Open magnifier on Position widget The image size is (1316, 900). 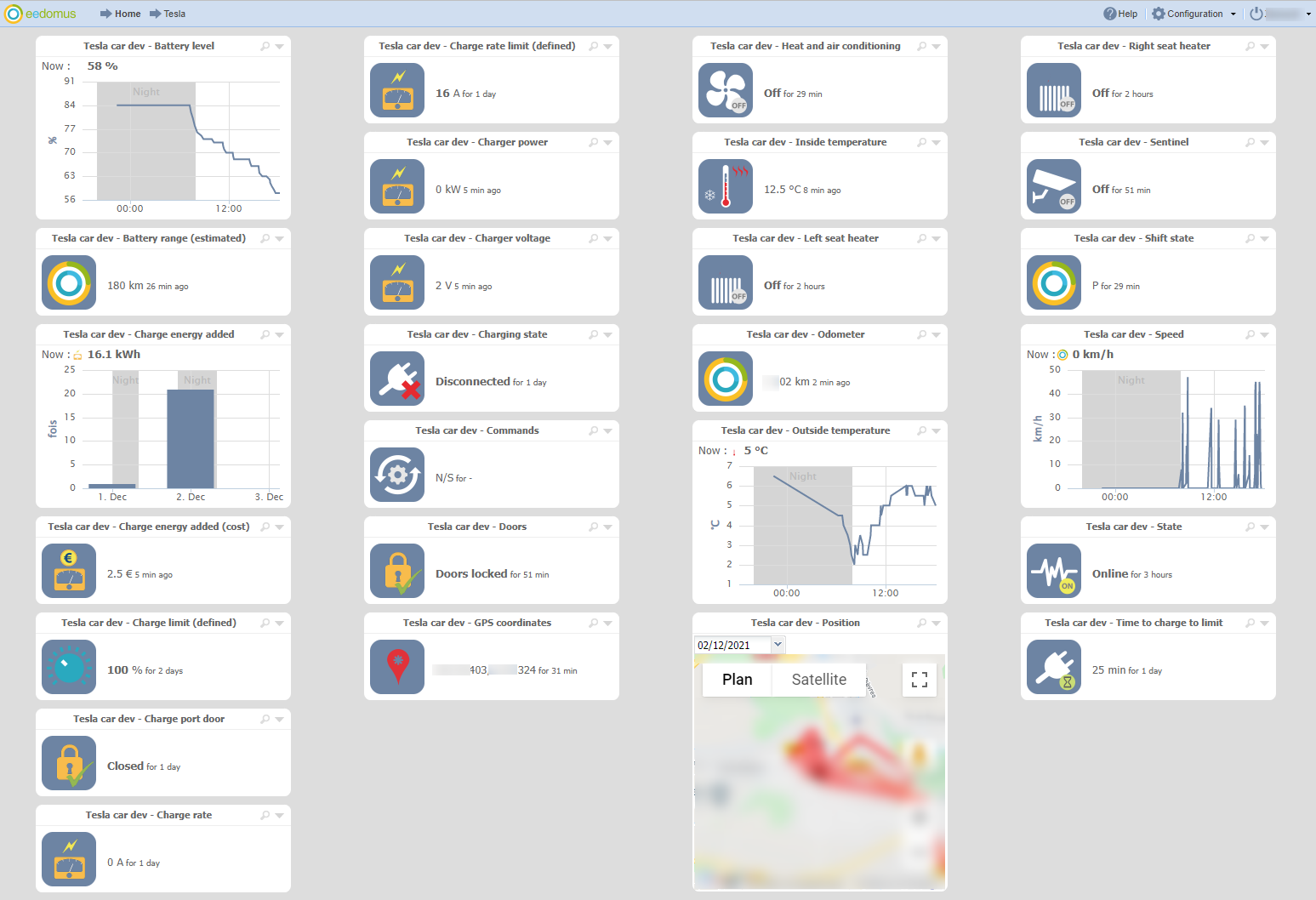[922, 623]
